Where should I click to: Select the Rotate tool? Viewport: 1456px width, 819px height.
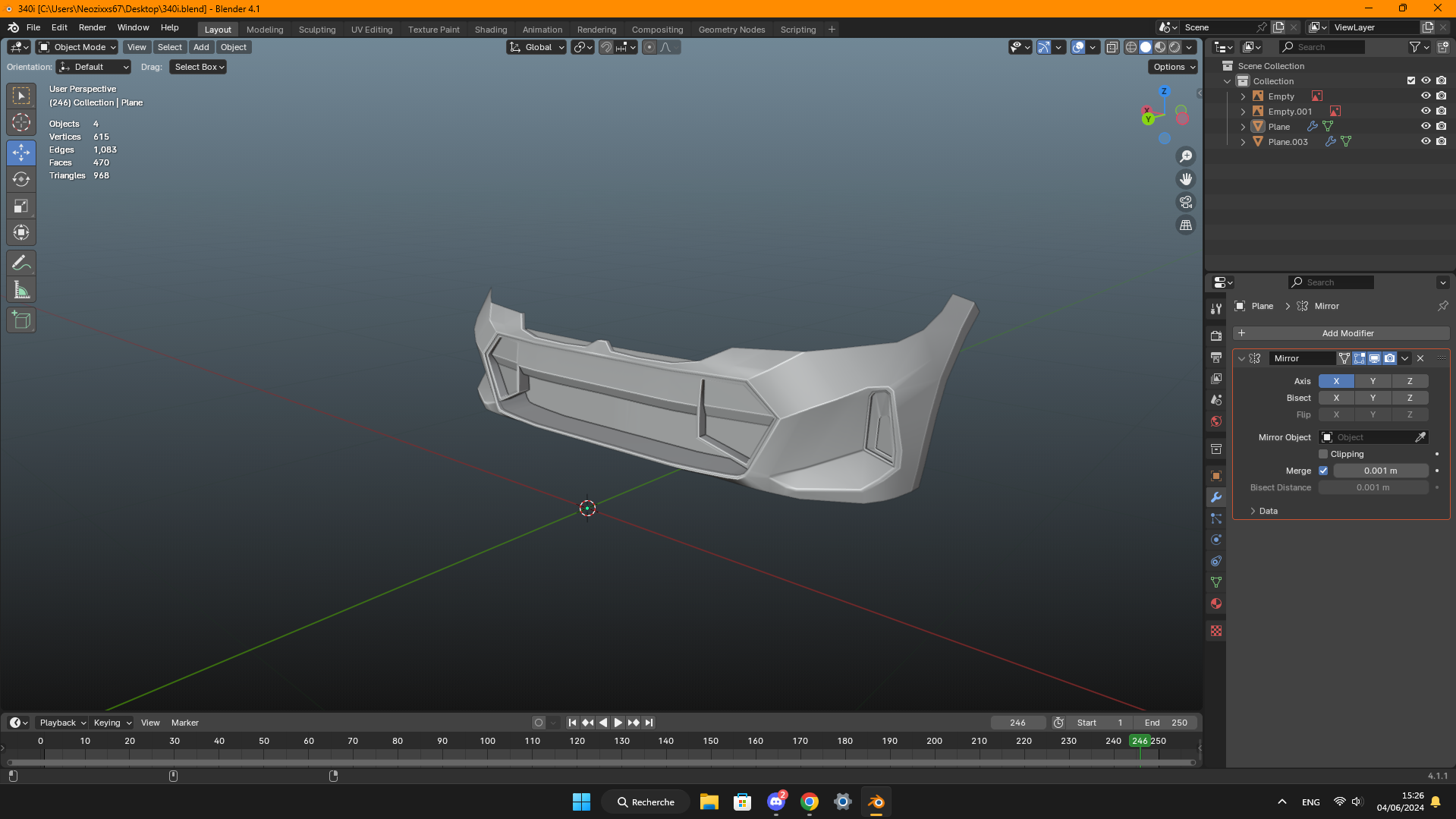pyautogui.click(x=21, y=179)
